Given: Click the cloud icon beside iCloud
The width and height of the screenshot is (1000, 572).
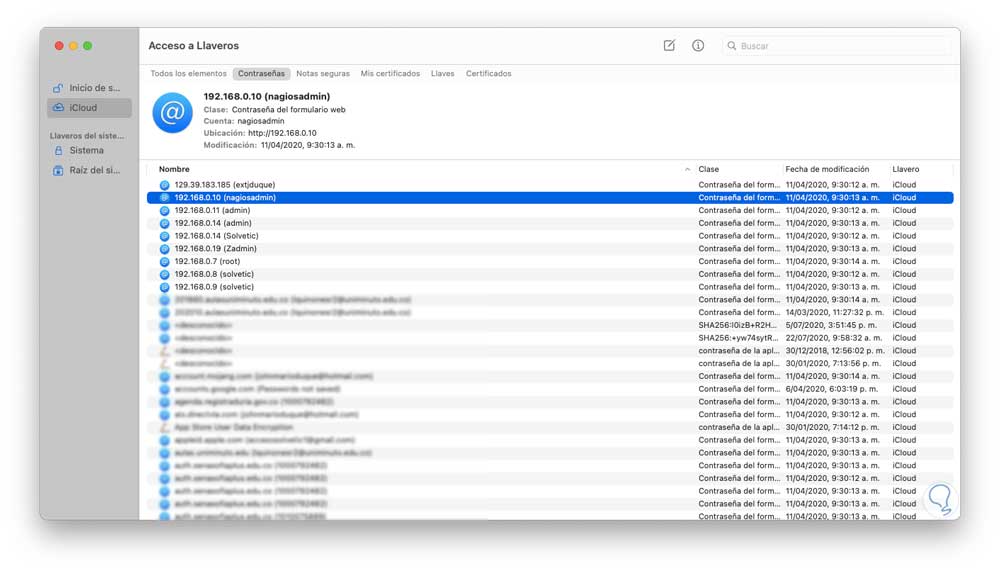Looking at the screenshot, I should (58, 108).
